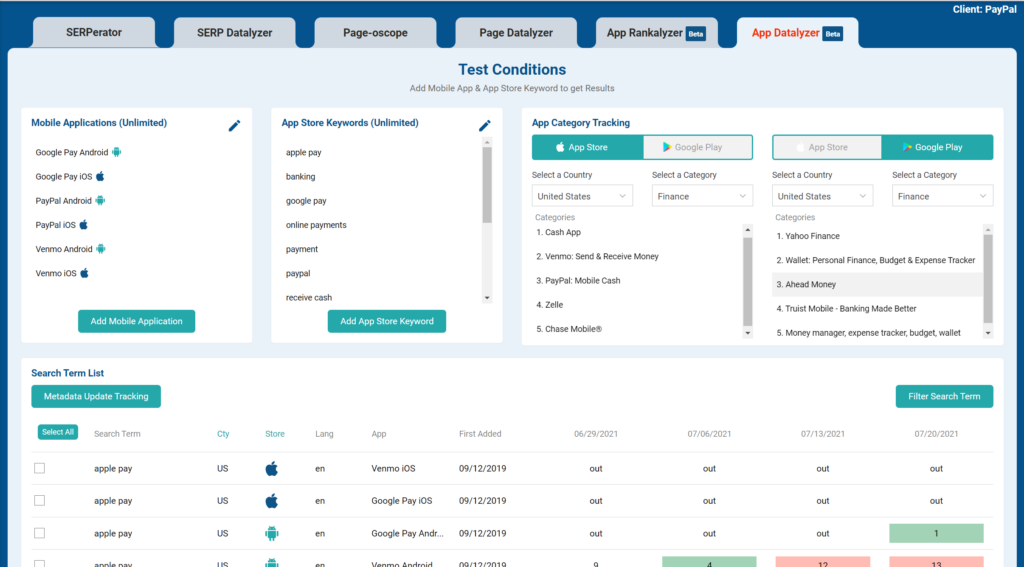Click down arrow of Google Play categories scrollbar

[988, 333]
